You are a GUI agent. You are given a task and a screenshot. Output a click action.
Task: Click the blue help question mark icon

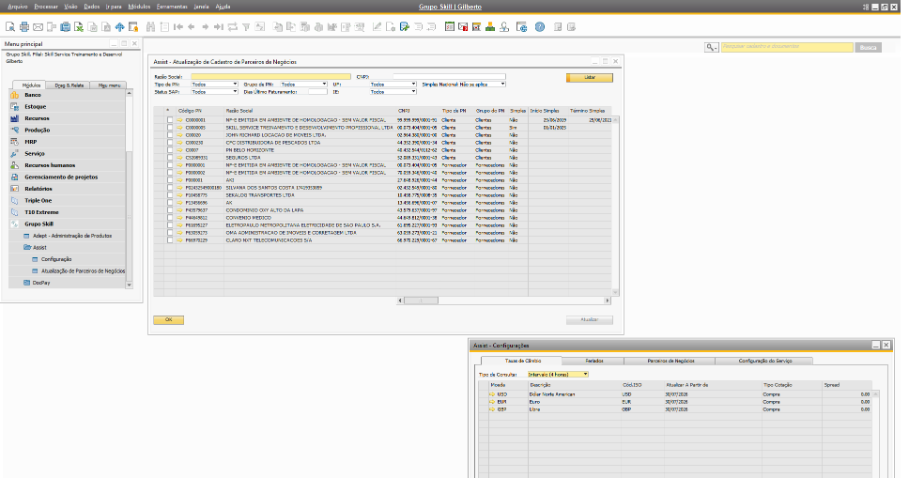click(x=540, y=27)
